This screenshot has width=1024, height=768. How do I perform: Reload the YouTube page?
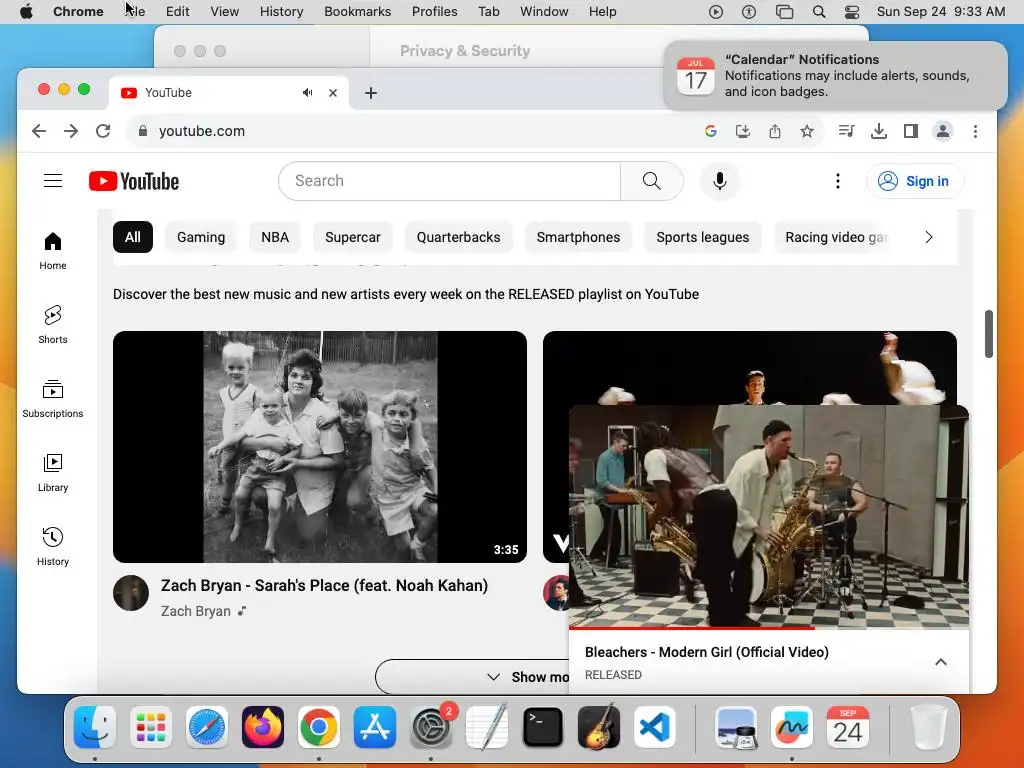pyautogui.click(x=103, y=131)
